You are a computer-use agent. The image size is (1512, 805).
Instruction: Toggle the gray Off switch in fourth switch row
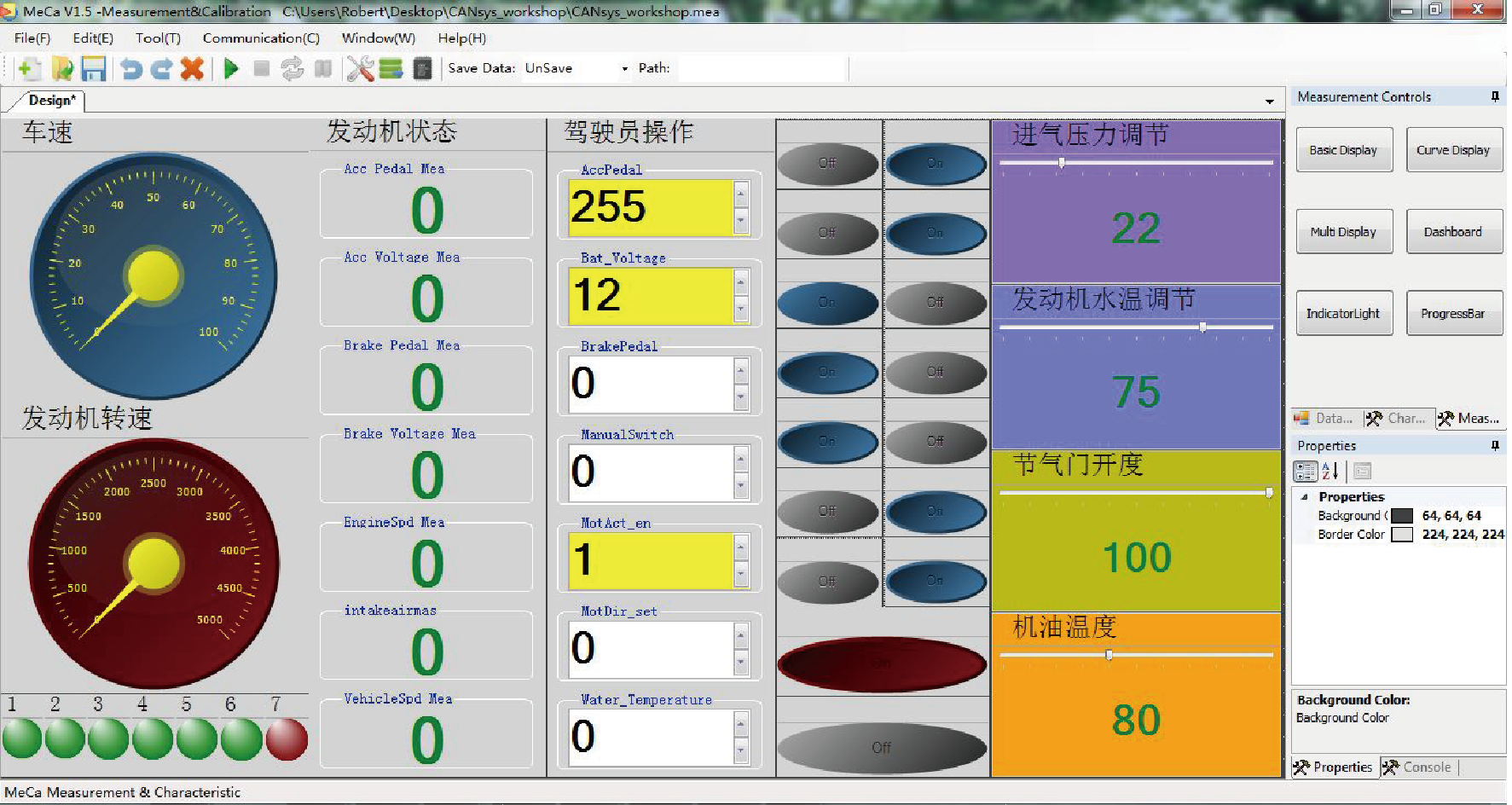click(936, 373)
